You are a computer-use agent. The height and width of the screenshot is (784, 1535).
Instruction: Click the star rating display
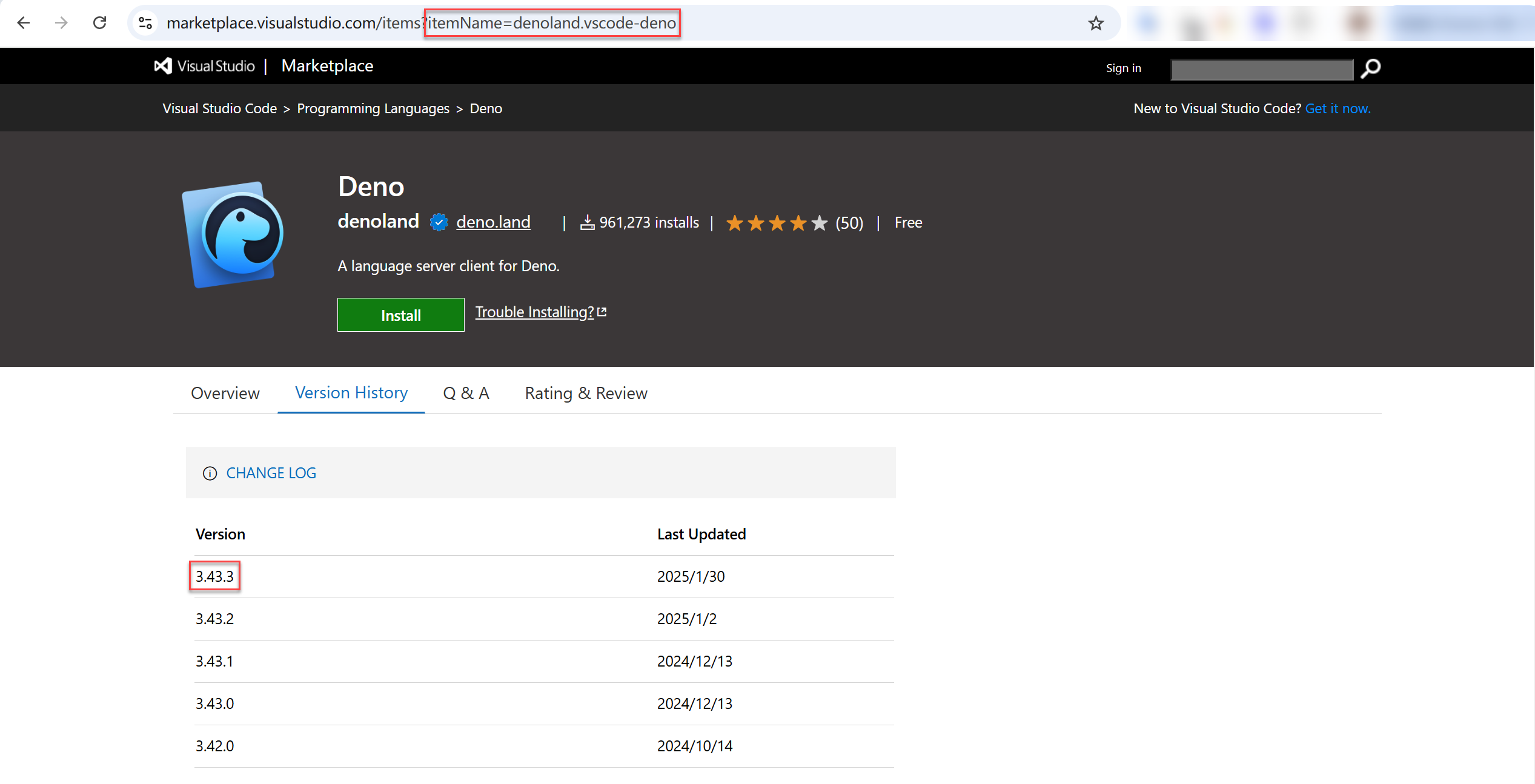[x=776, y=223]
